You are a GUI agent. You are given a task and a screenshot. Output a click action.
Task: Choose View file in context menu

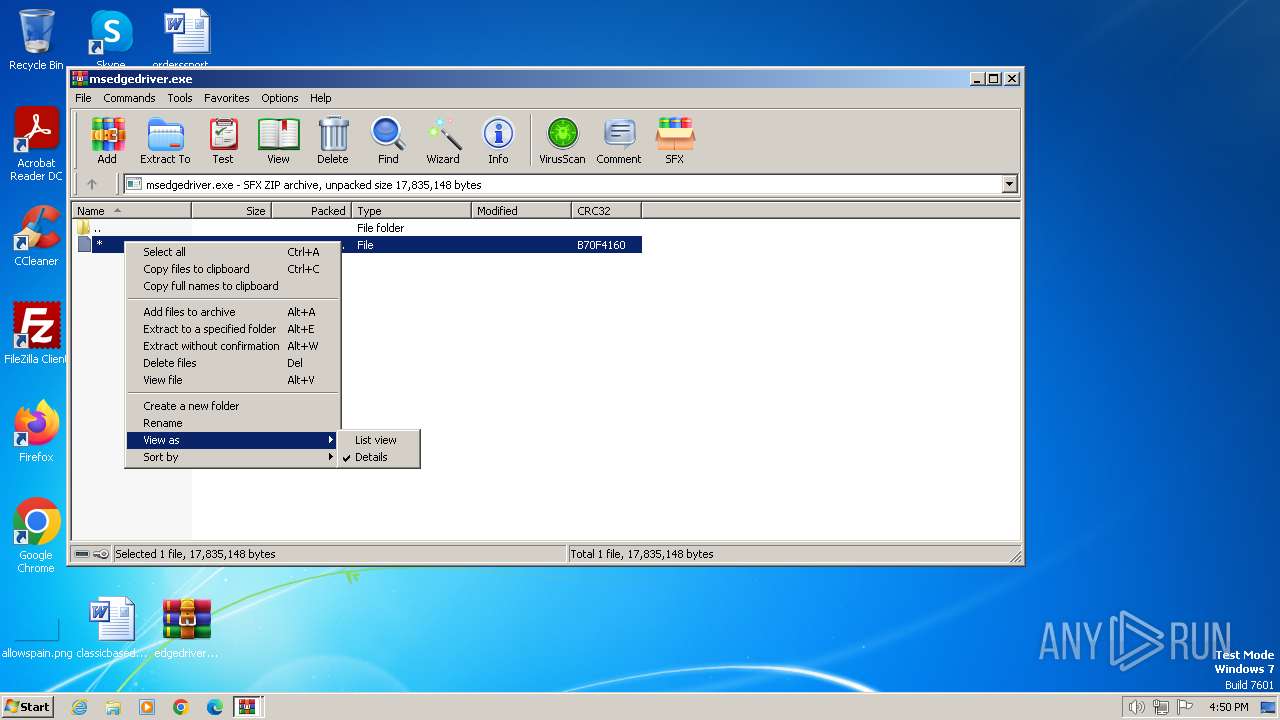point(233,380)
